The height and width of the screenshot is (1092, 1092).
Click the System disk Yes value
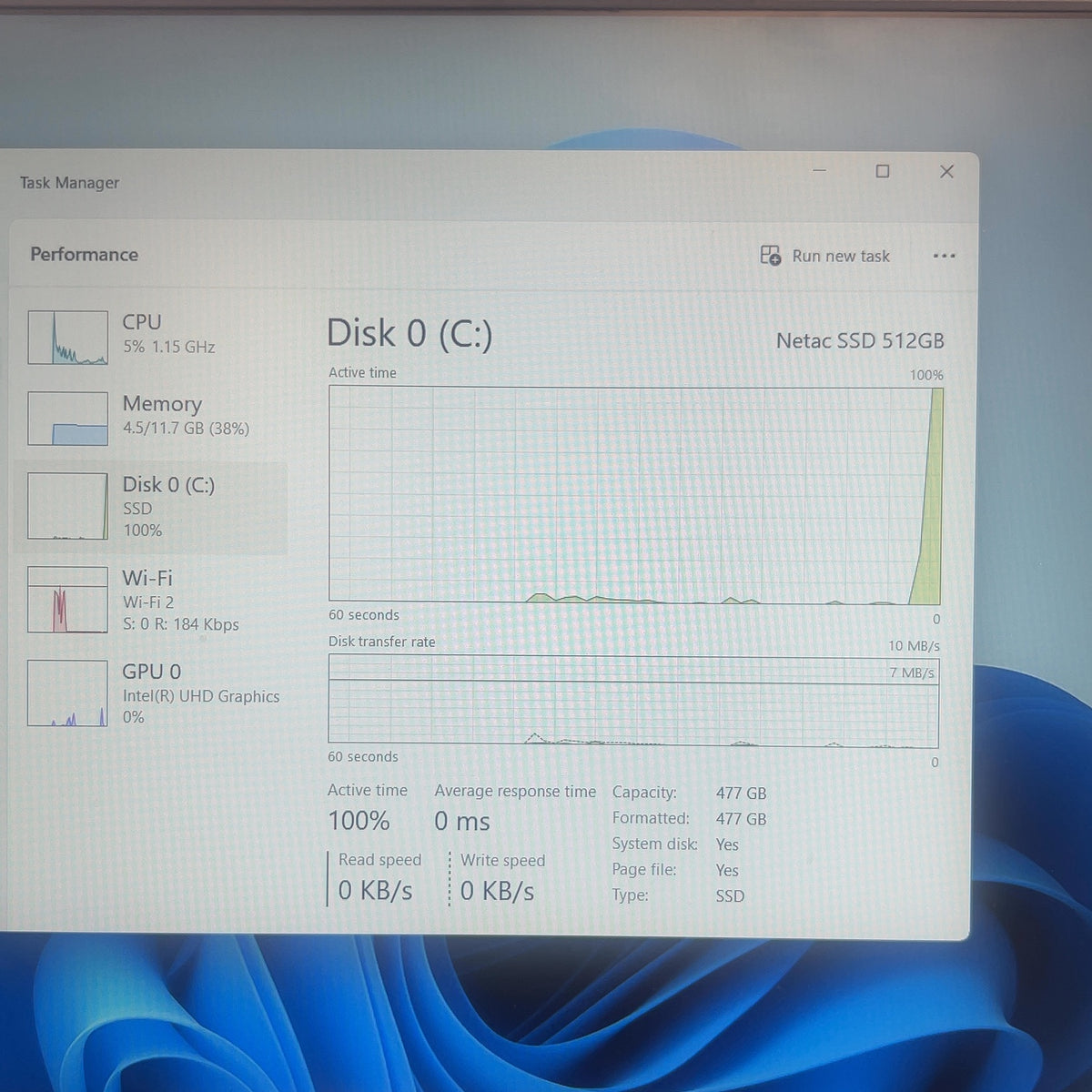(x=727, y=844)
